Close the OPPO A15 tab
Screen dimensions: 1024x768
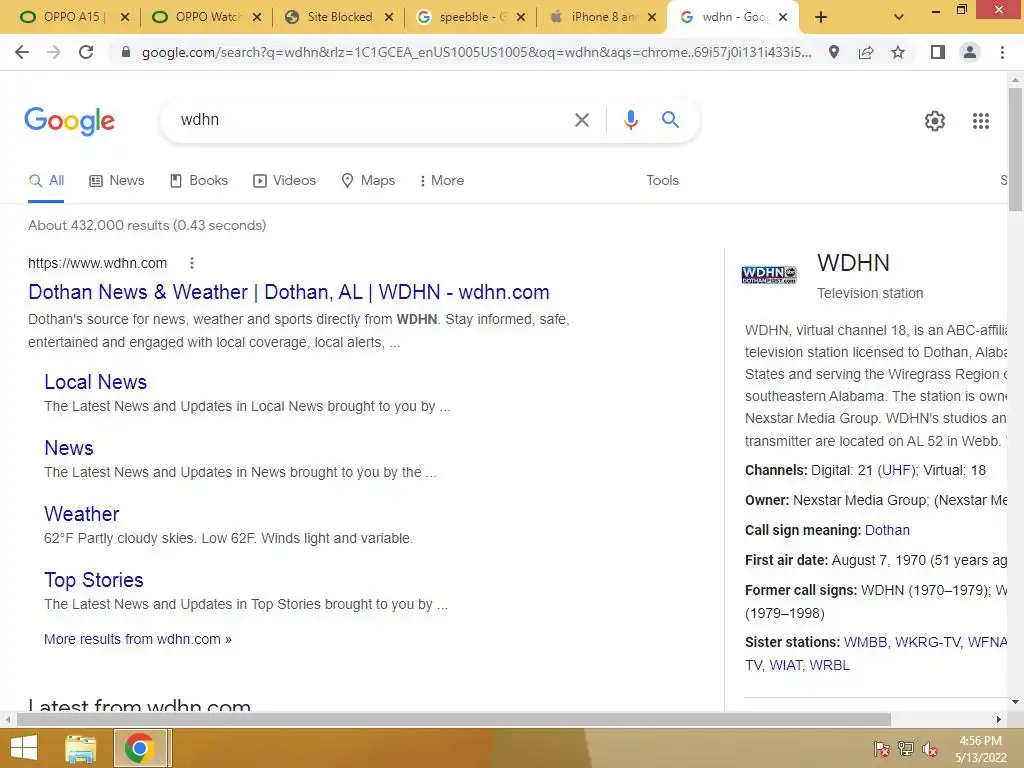125,18
